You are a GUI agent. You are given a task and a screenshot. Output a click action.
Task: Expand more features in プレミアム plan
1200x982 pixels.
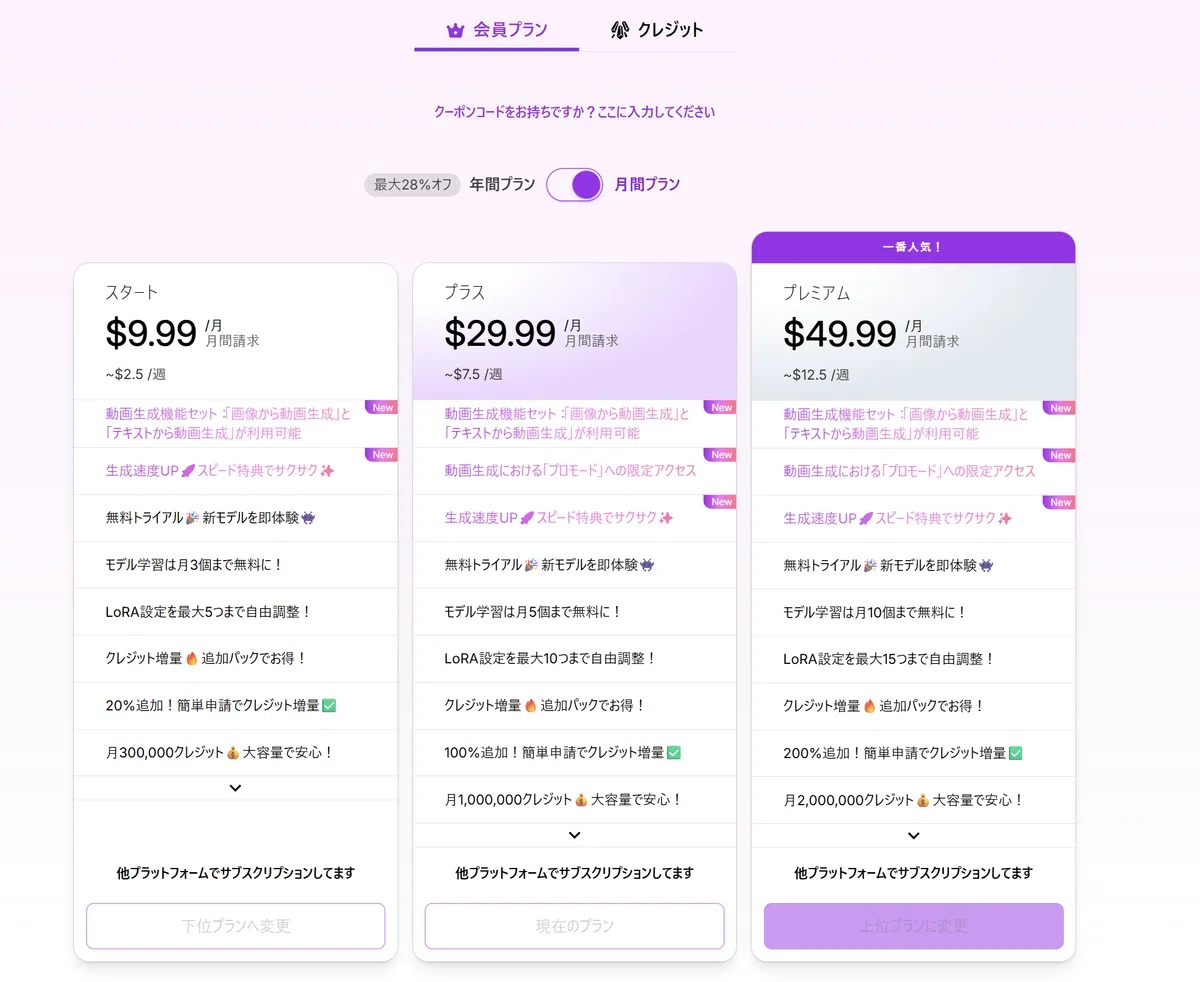913,835
